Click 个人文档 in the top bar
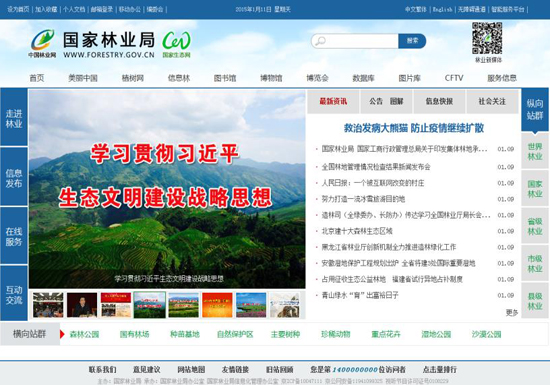Screen dimensions: 550x385 [x=74, y=9]
